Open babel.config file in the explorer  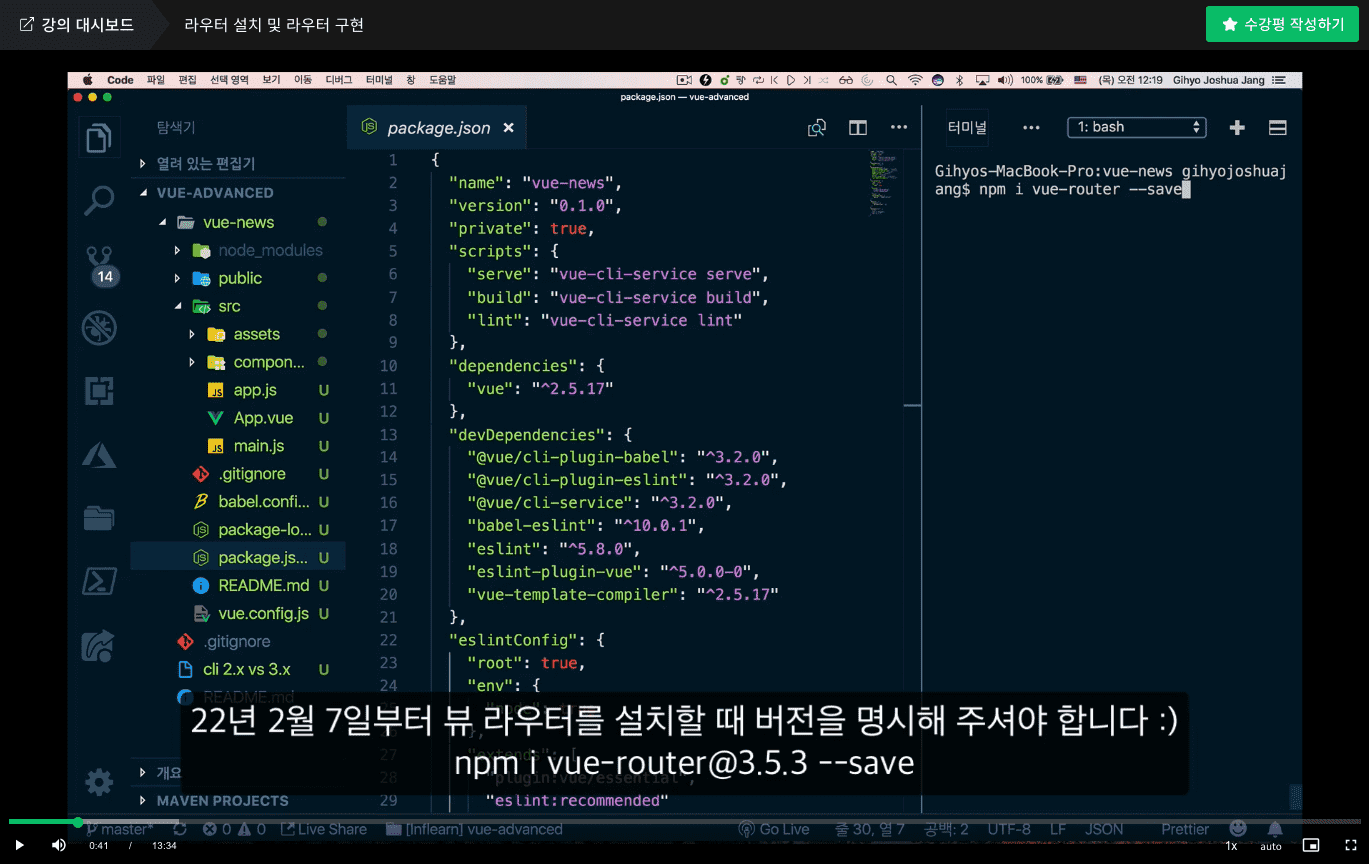point(264,502)
